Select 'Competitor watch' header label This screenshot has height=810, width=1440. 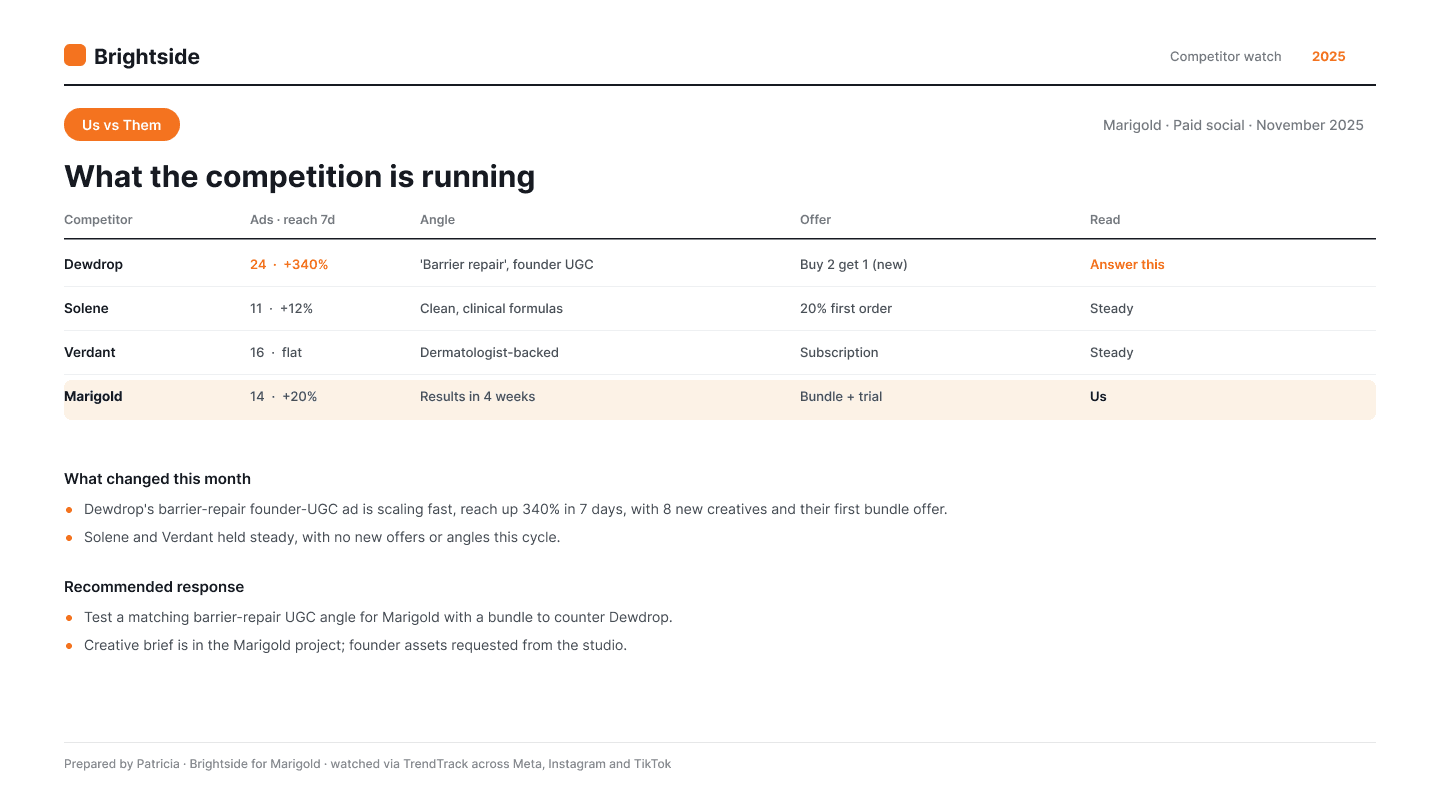click(x=1226, y=57)
